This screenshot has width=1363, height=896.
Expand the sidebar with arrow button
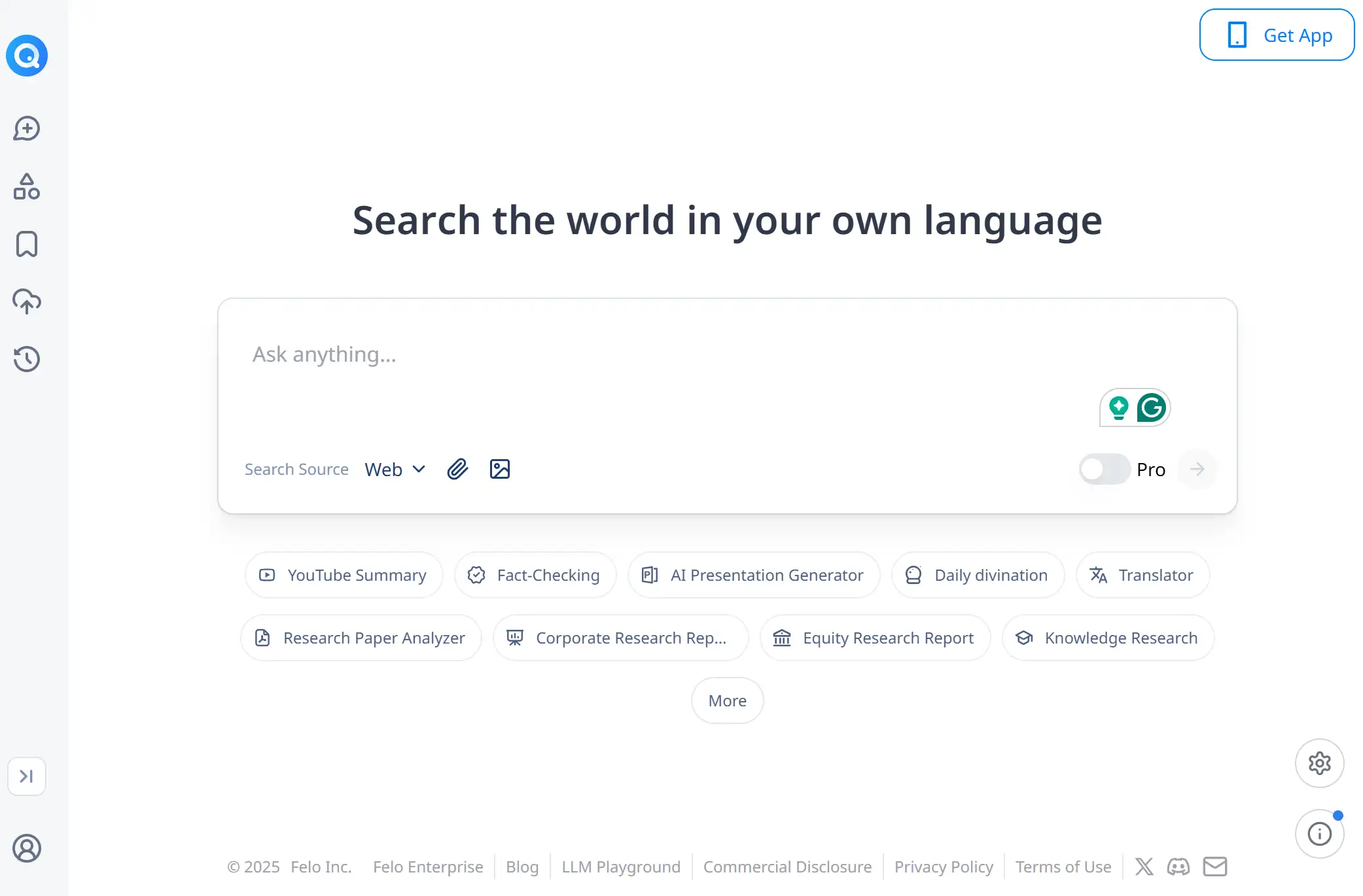coord(27,776)
